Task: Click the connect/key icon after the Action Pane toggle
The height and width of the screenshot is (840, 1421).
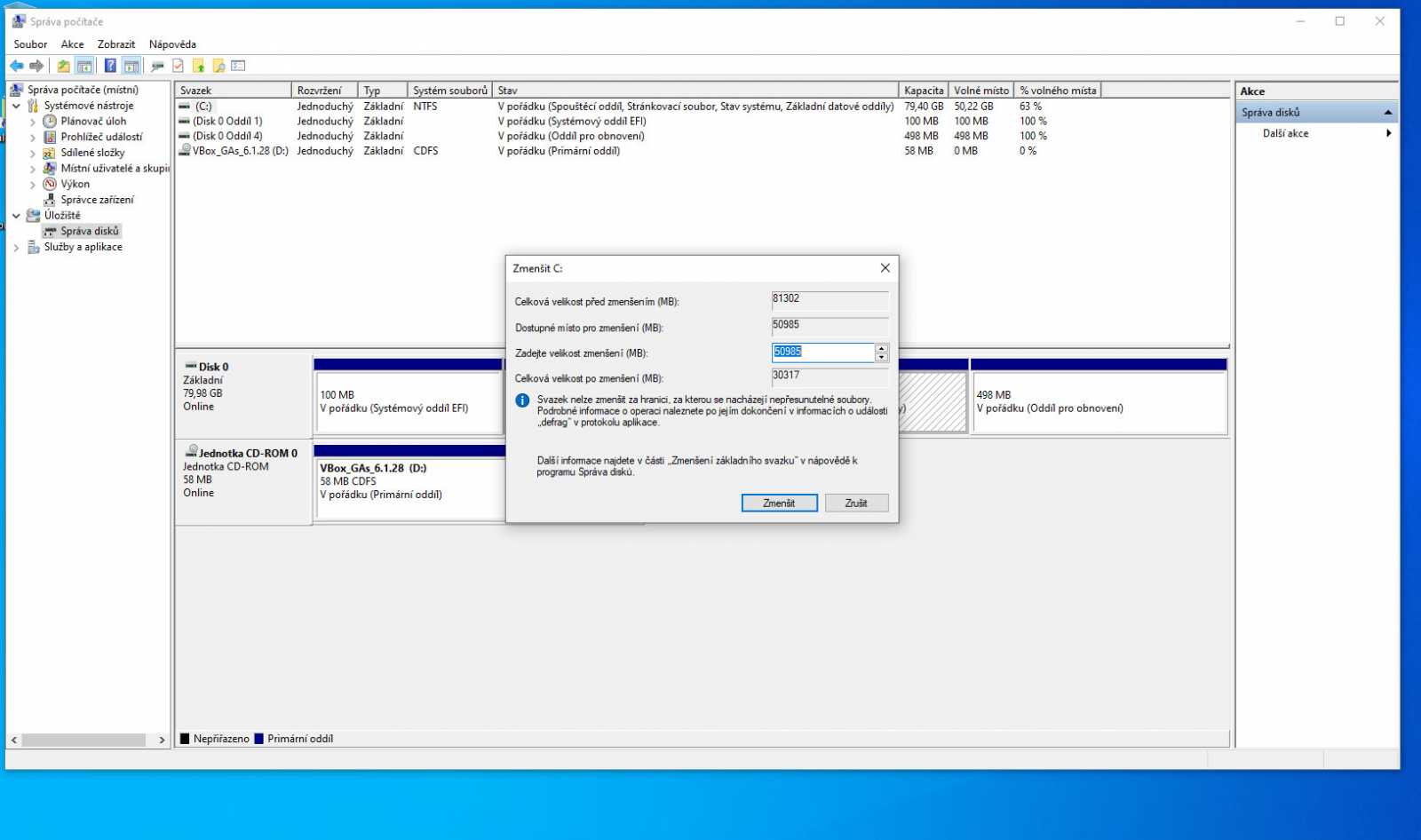Action: tap(157, 66)
